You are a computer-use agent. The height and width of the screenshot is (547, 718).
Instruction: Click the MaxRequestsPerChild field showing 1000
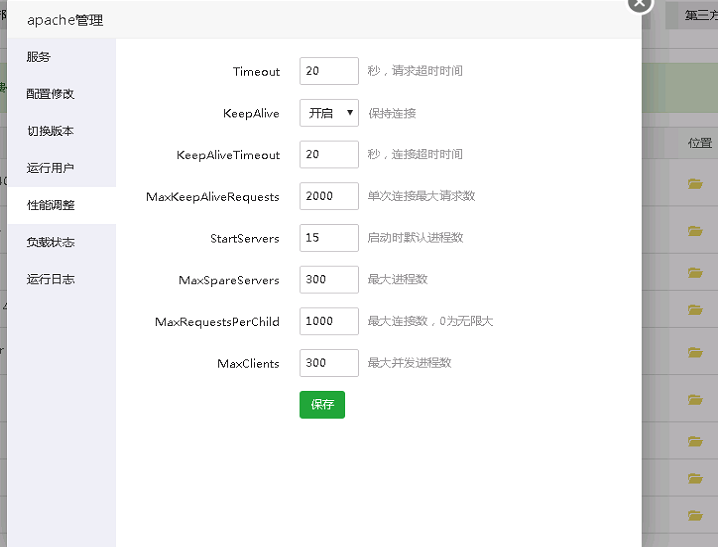click(x=329, y=321)
